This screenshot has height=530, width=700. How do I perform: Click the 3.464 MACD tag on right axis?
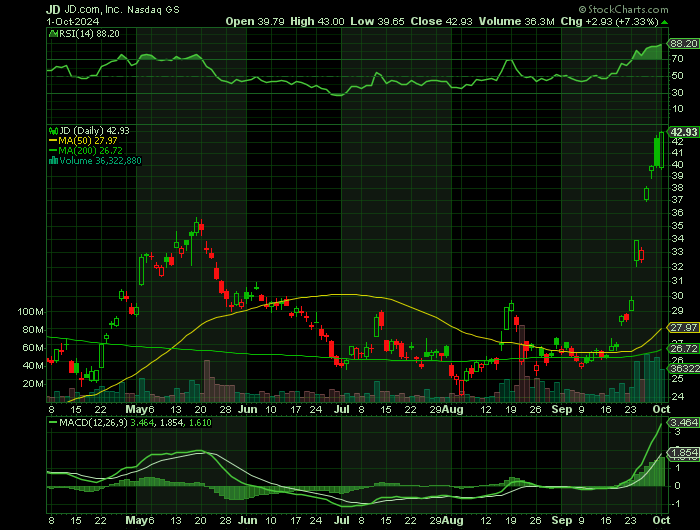click(x=683, y=422)
